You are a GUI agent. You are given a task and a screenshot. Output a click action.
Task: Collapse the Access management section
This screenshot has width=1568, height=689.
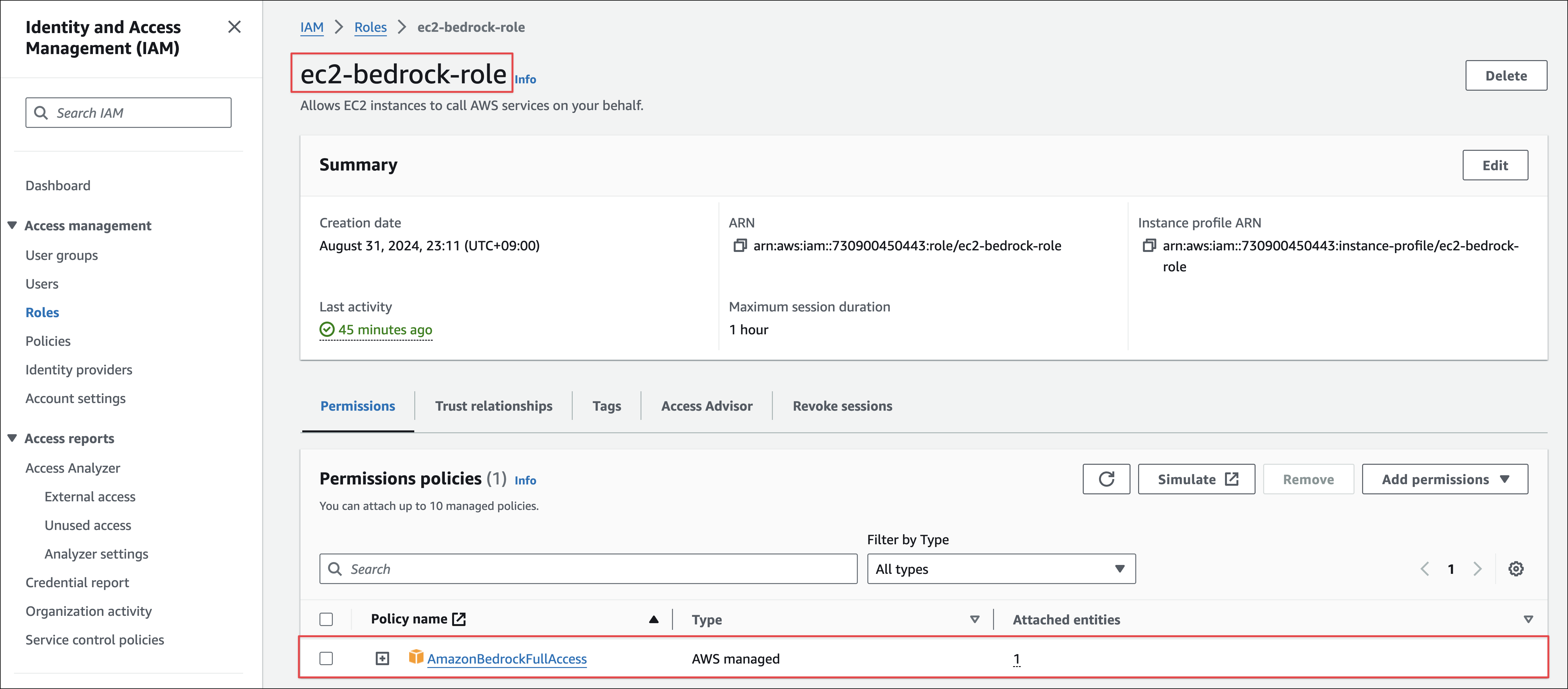(x=12, y=225)
